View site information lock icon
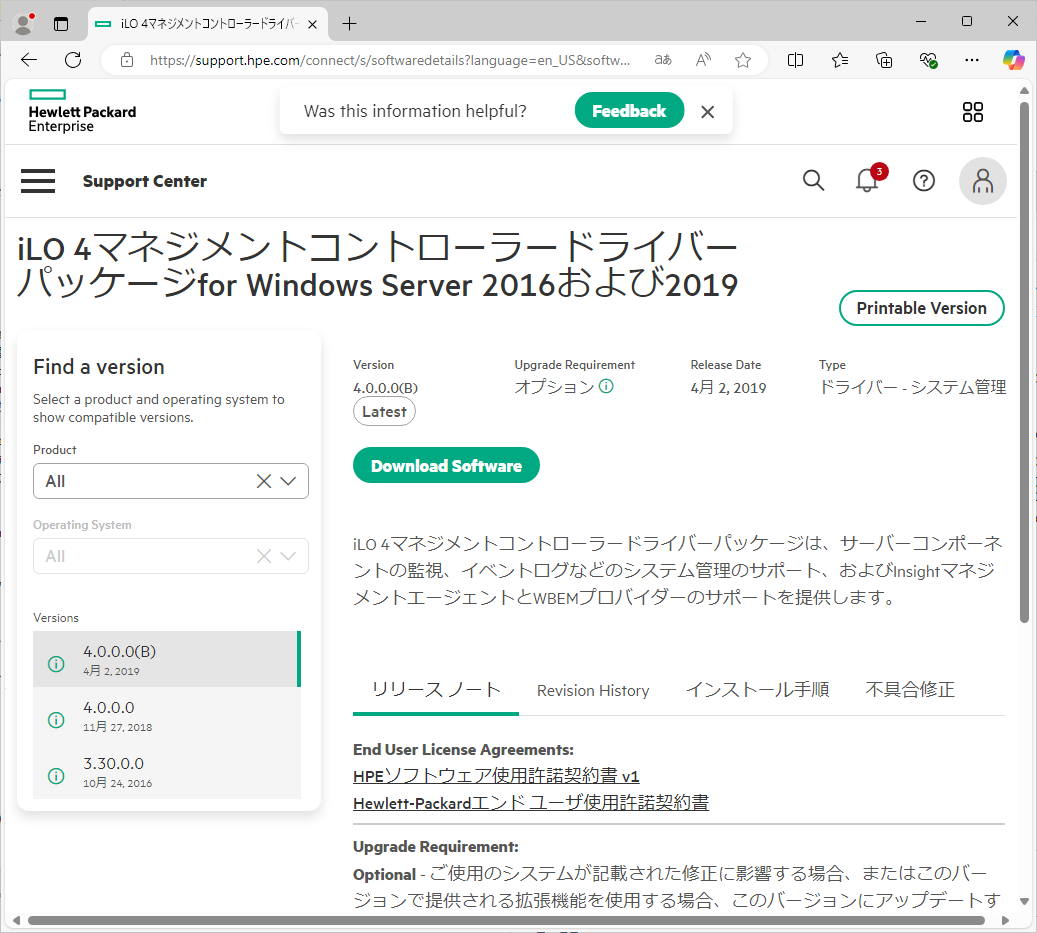Viewport: 1037px width, 933px height. click(x=127, y=60)
